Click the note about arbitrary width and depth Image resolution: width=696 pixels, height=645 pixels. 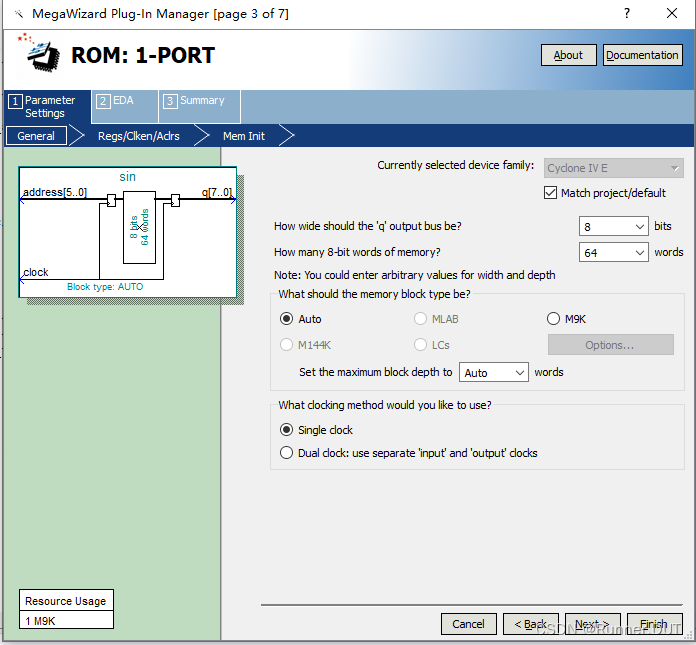415,275
